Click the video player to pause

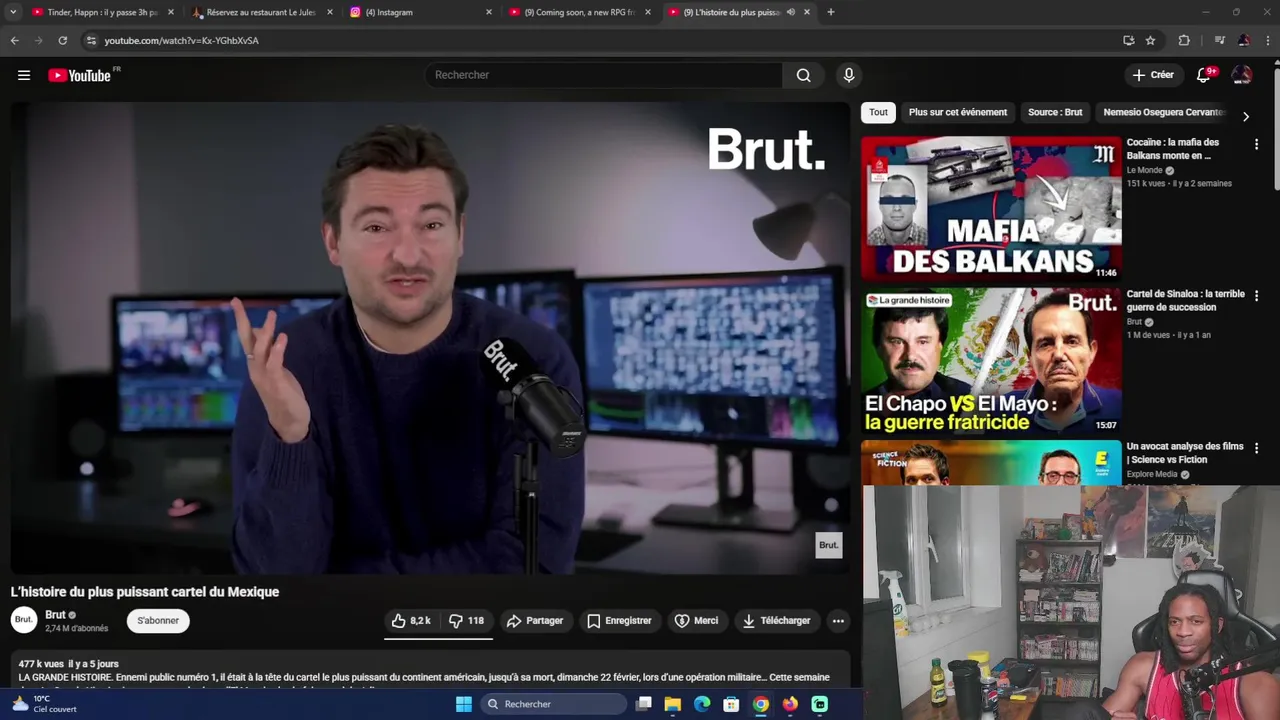(430, 338)
